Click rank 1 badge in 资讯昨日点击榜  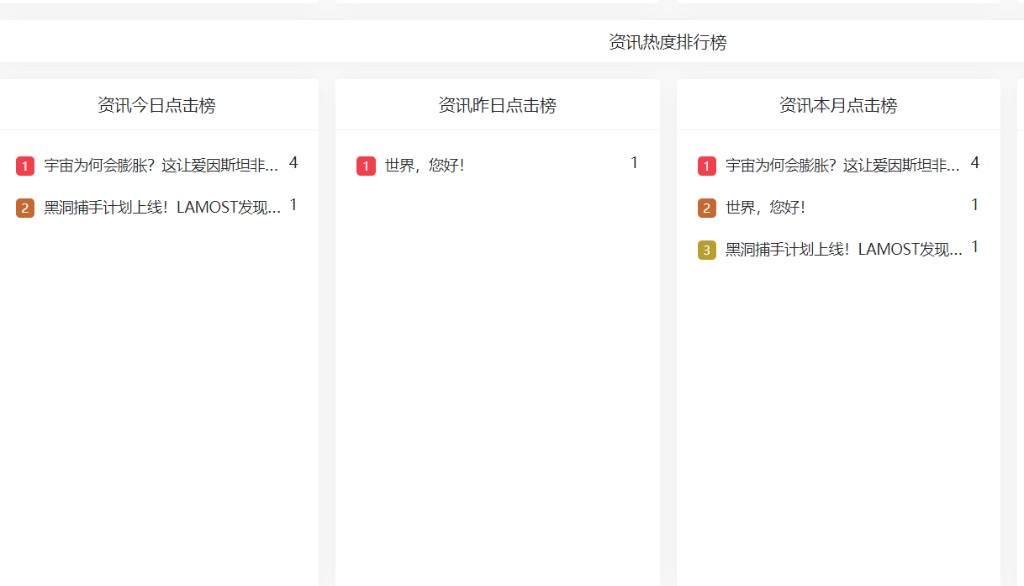point(366,166)
